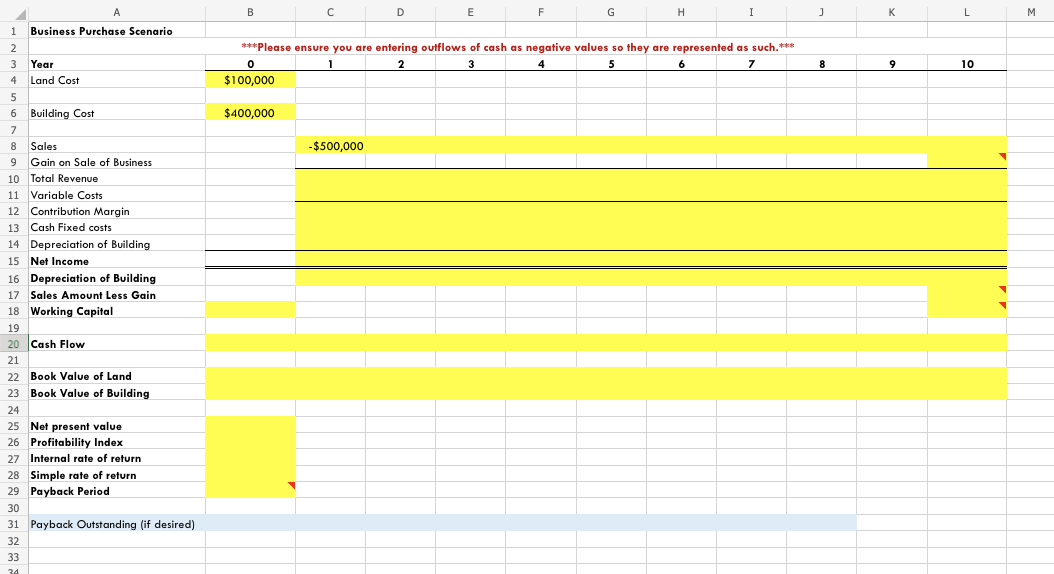Click the select-all corner triangle

pyautogui.click(x=20, y=14)
